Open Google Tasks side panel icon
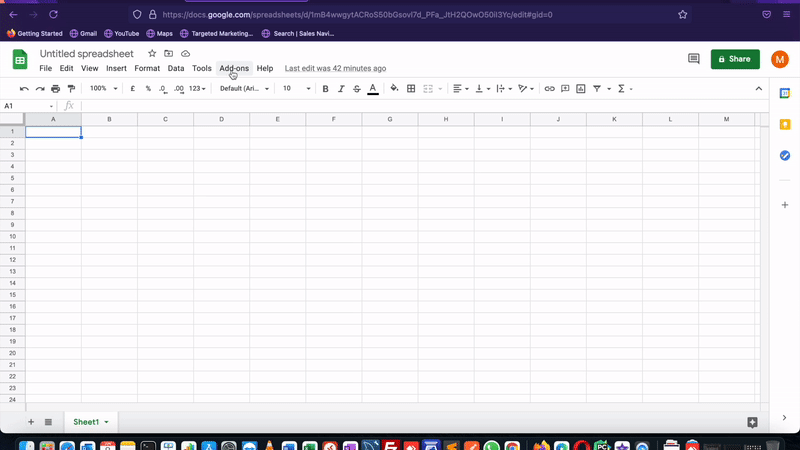 [x=785, y=156]
